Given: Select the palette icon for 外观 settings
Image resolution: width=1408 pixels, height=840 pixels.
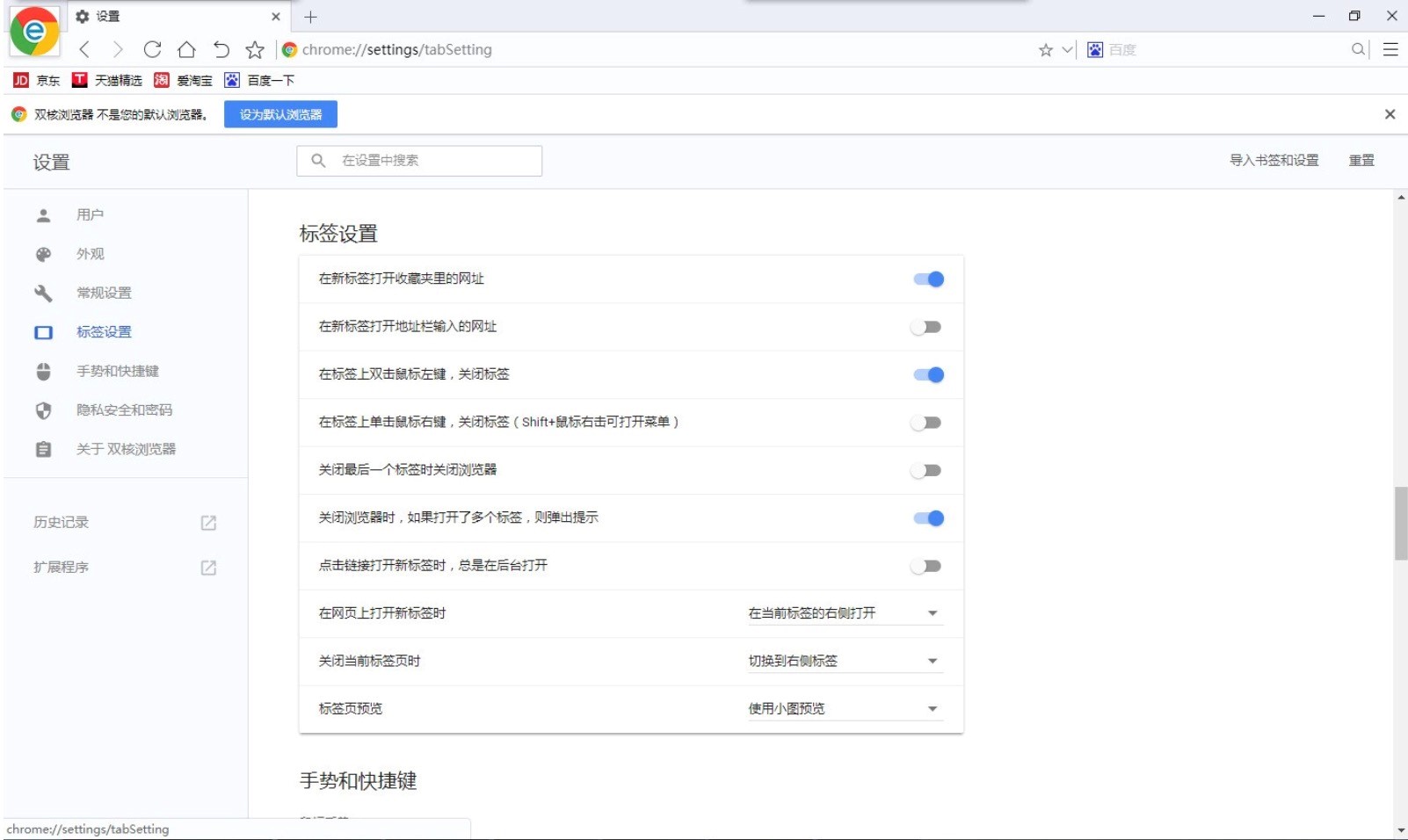Looking at the screenshot, I should point(43,254).
